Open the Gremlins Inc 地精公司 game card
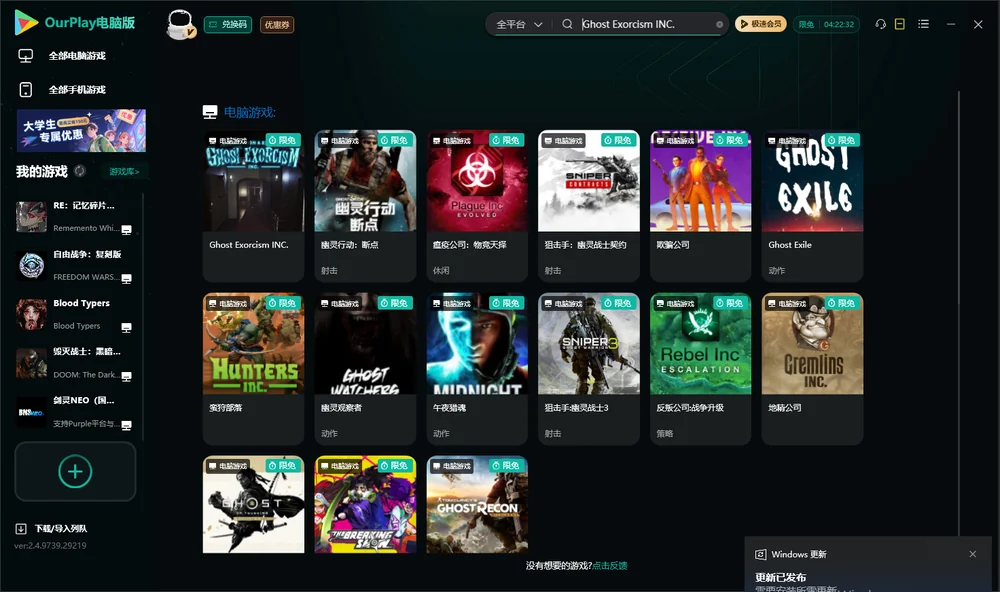 click(x=812, y=368)
